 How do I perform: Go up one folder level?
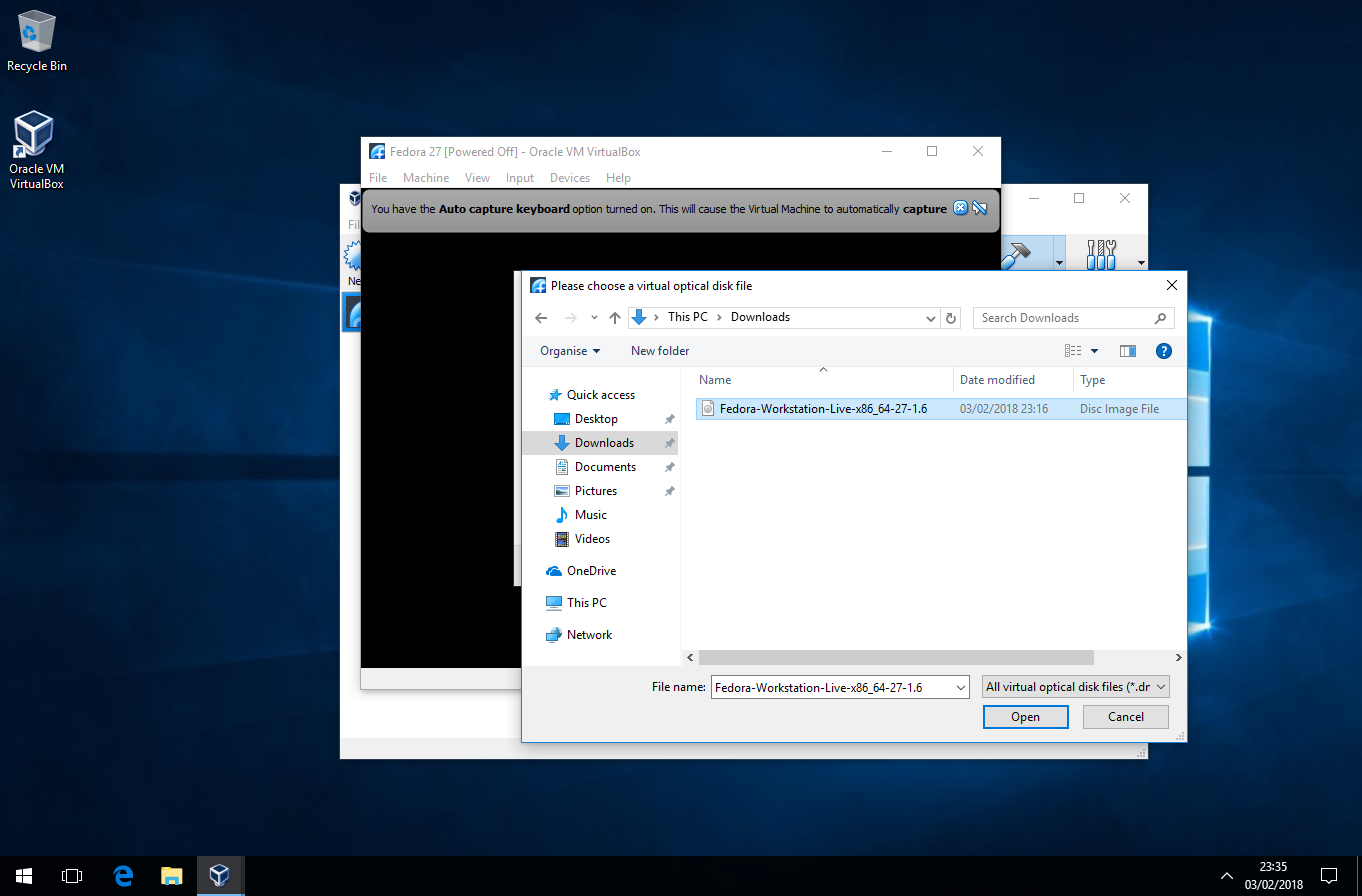click(615, 318)
